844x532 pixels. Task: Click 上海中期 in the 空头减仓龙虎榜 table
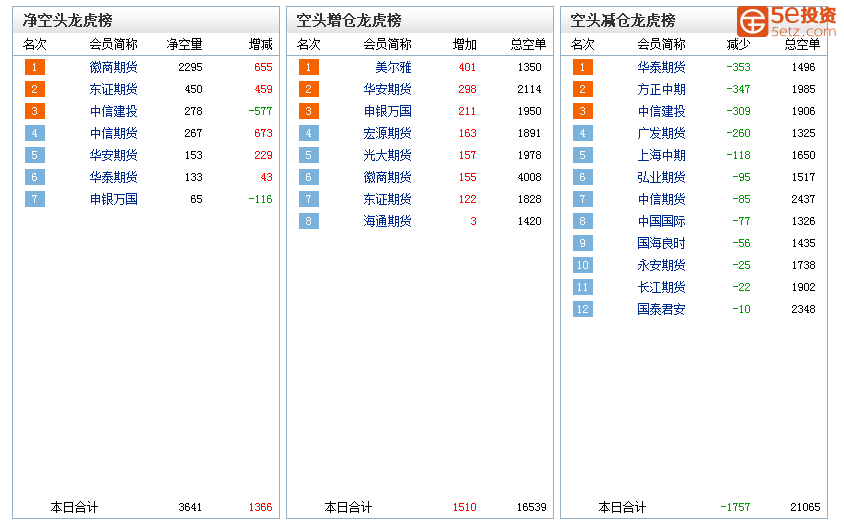[x=662, y=155]
